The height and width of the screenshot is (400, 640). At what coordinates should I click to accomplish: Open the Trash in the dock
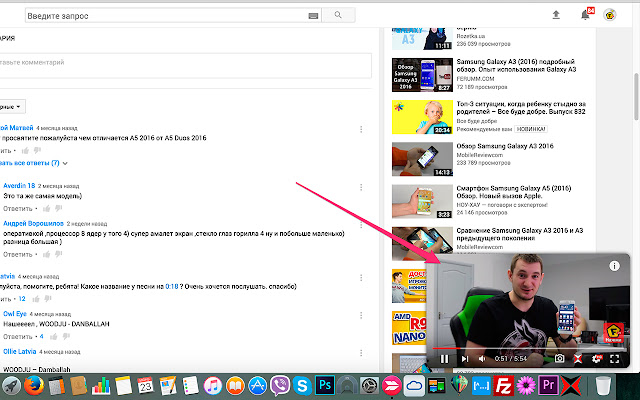coord(603,385)
